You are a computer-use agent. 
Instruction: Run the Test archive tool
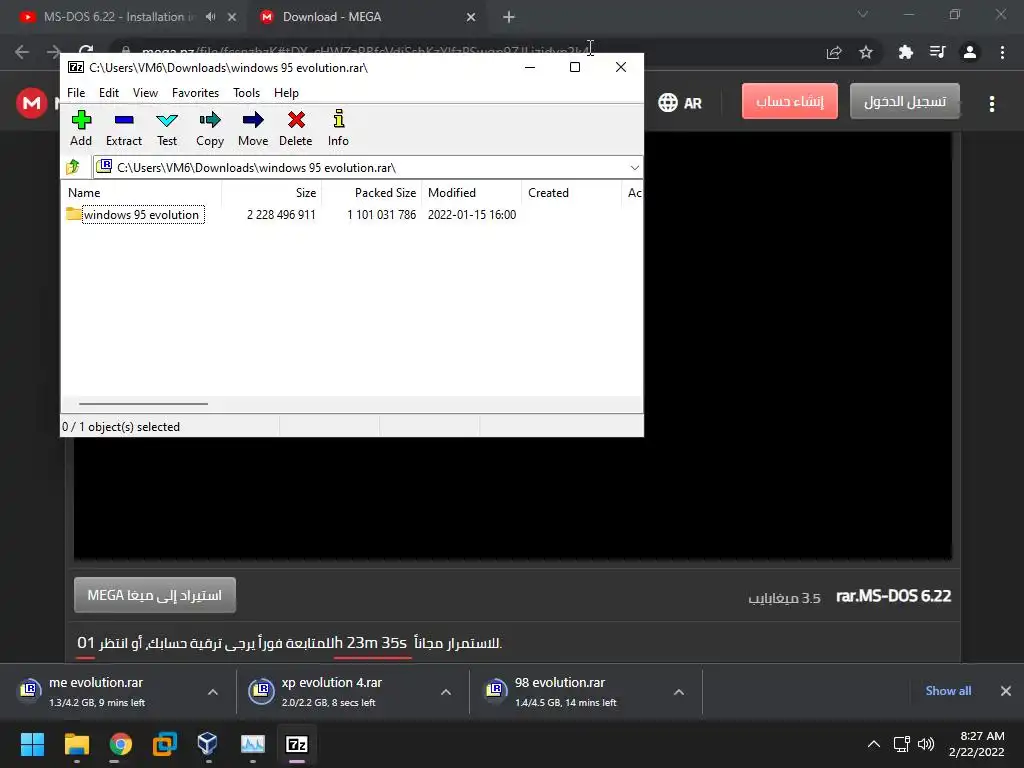coord(167,129)
